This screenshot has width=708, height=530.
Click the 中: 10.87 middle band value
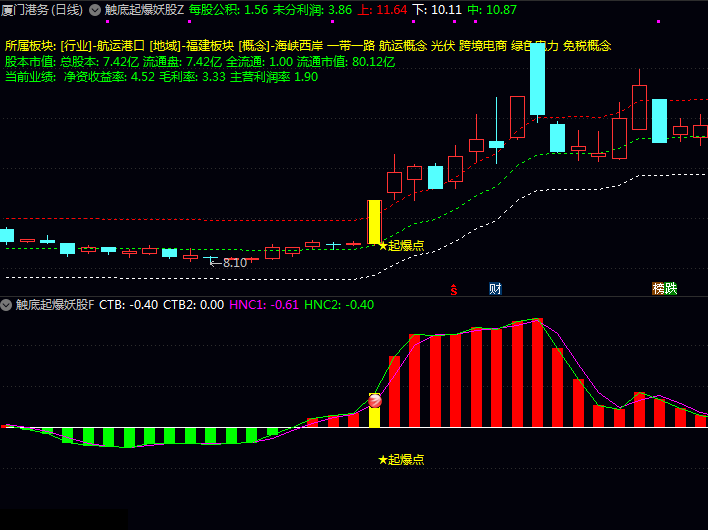[x=492, y=10]
